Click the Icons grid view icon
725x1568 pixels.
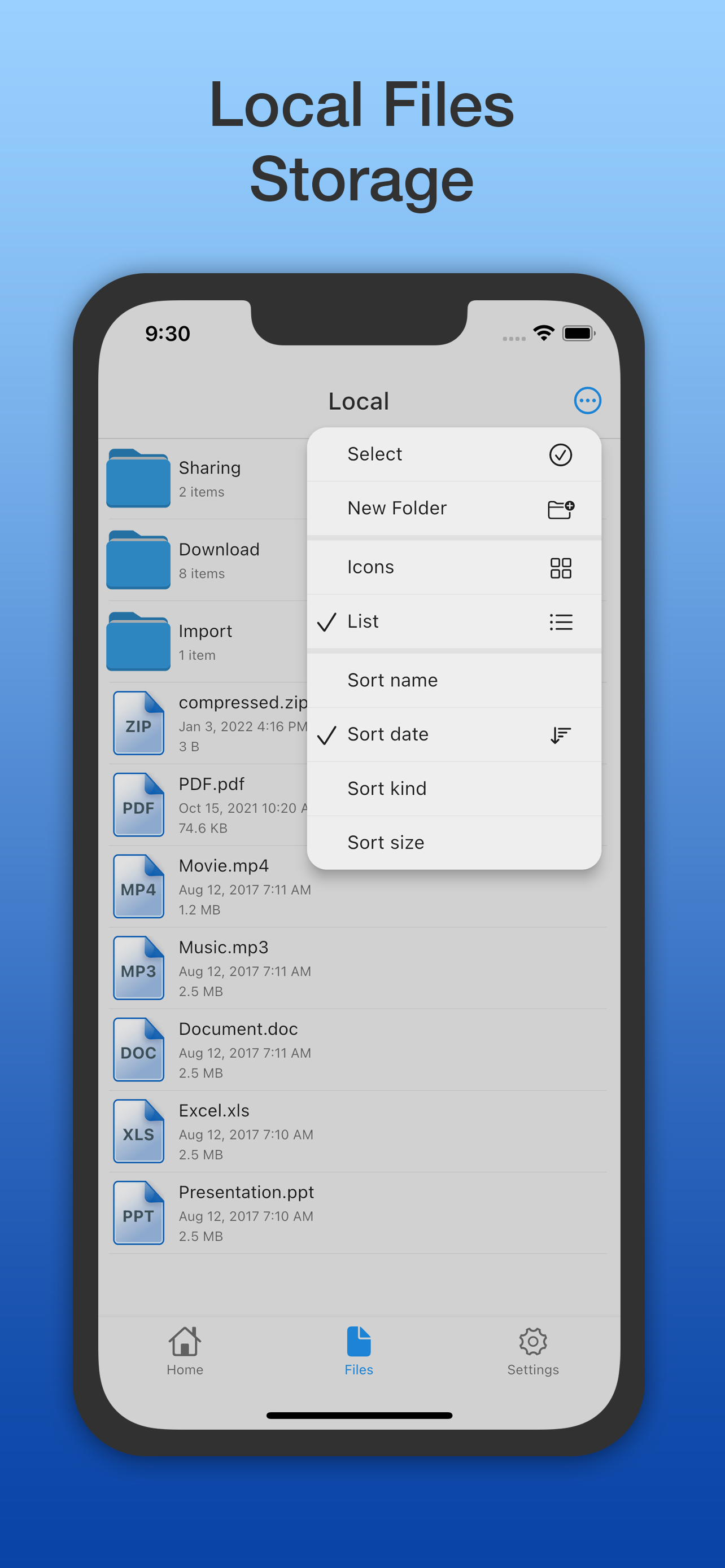pos(561,568)
